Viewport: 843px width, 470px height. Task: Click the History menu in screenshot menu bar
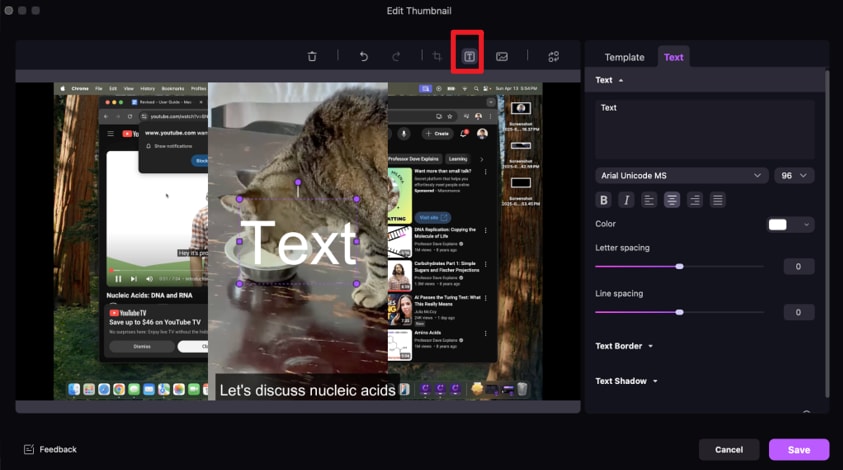tap(147, 88)
